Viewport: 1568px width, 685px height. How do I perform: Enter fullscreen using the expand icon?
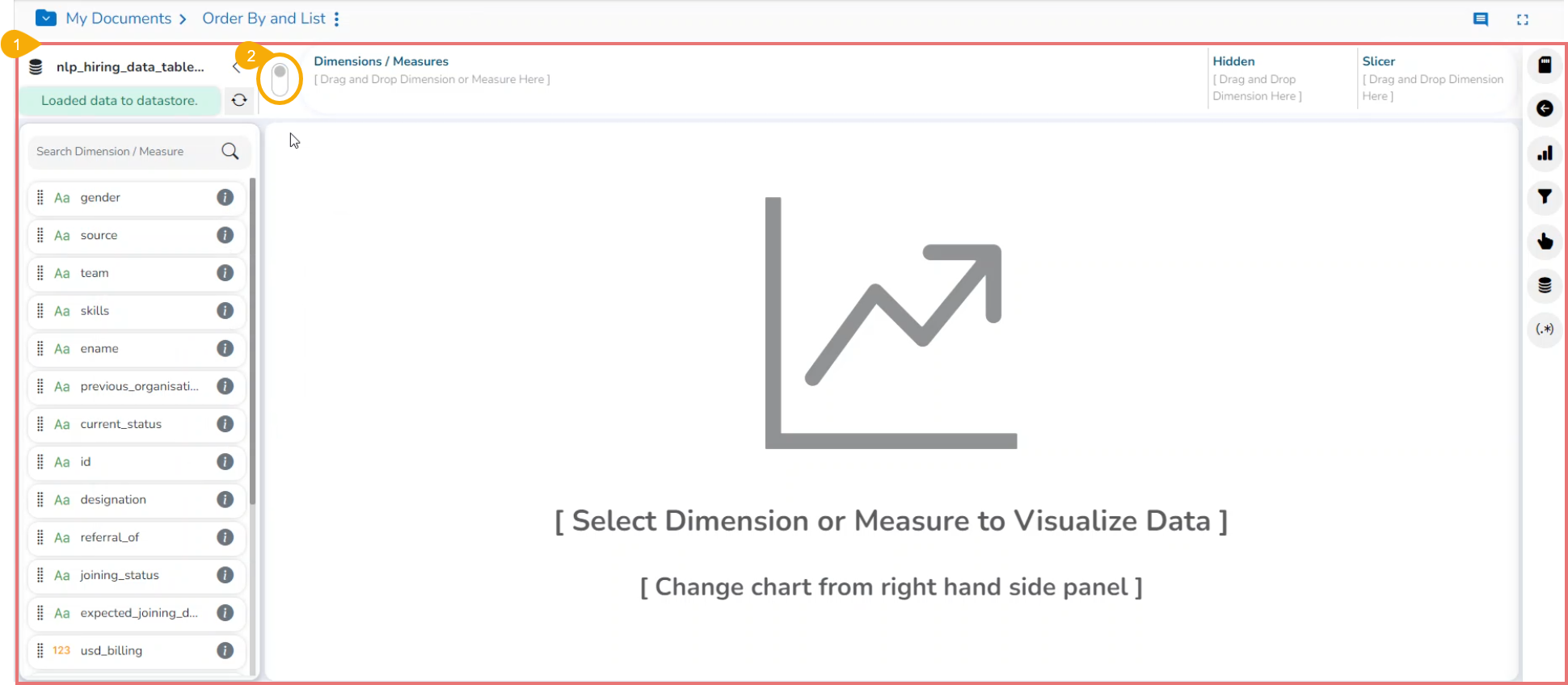click(x=1523, y=19)
